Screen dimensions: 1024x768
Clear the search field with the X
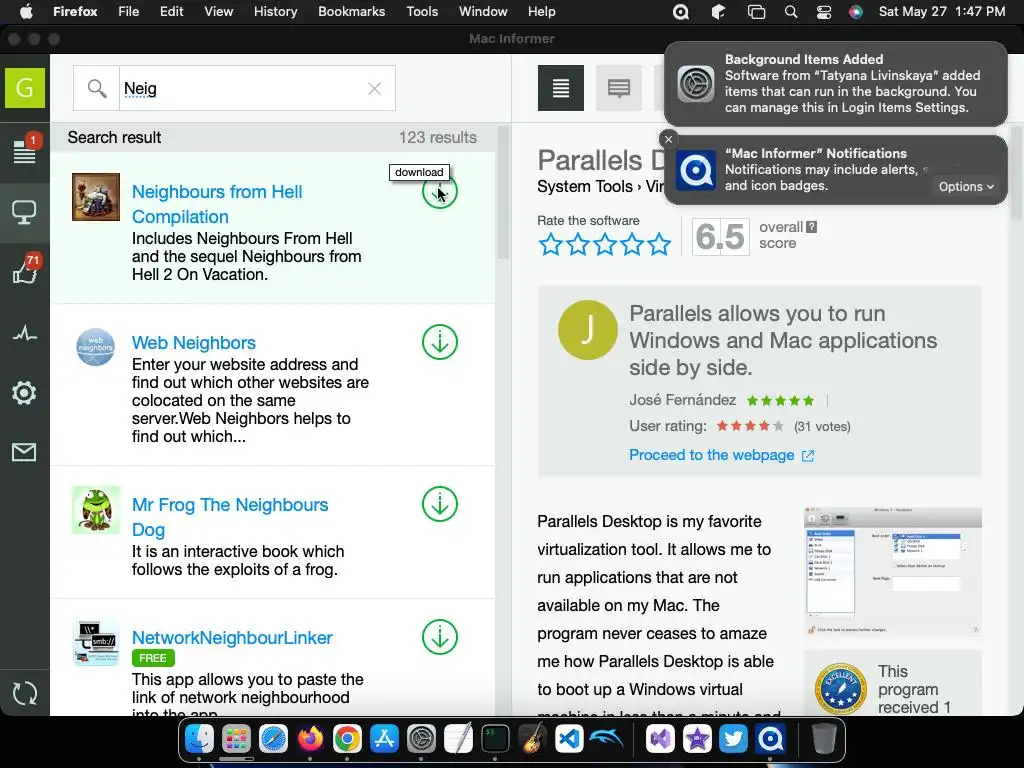click(x=374, y=88)
